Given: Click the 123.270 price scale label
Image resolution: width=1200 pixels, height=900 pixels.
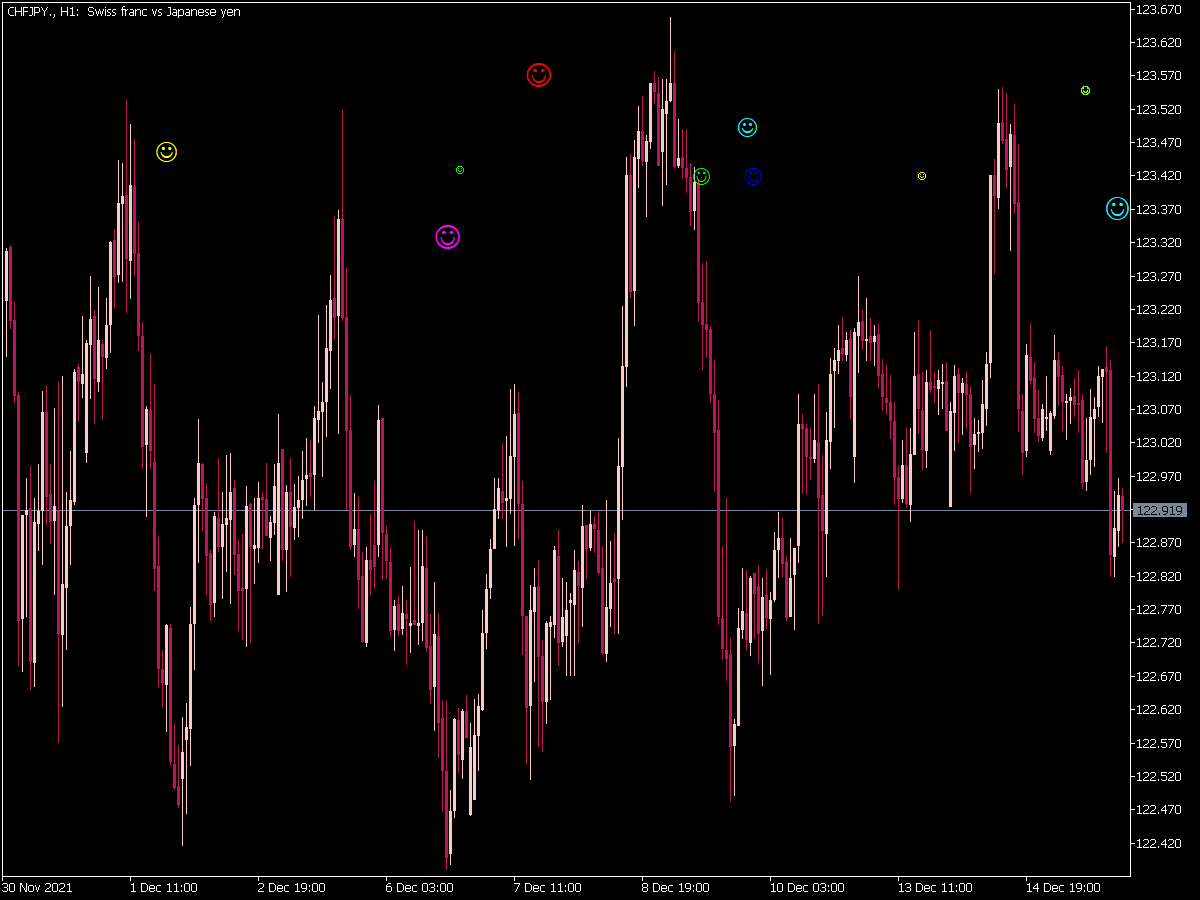Looking at the screenshot, I should click(1160, 276).
